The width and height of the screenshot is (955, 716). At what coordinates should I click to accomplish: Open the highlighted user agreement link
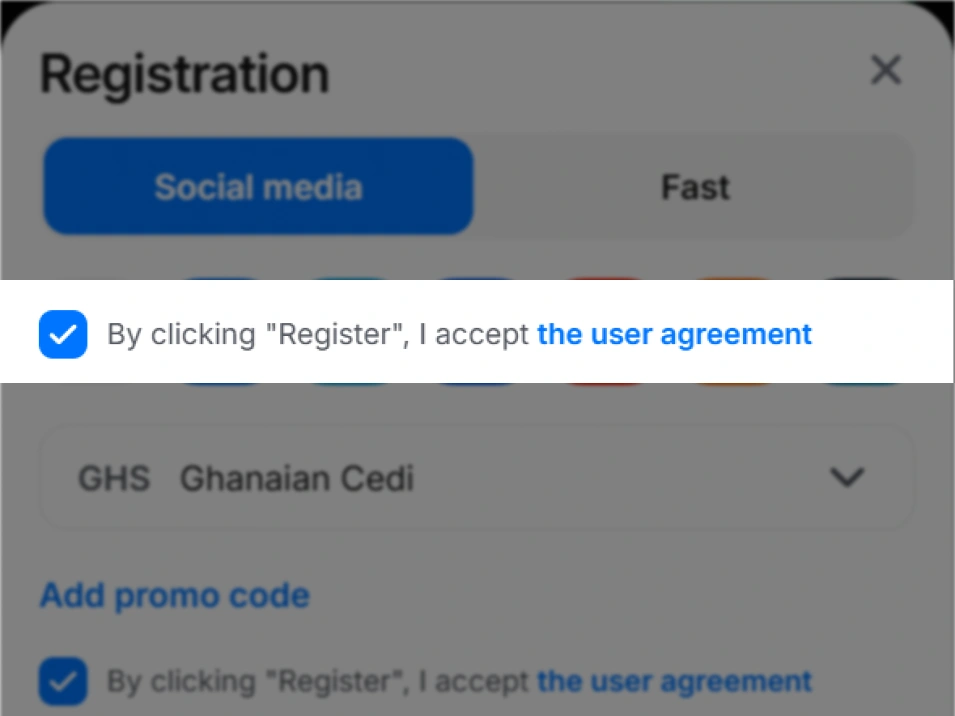coord(674,334)
